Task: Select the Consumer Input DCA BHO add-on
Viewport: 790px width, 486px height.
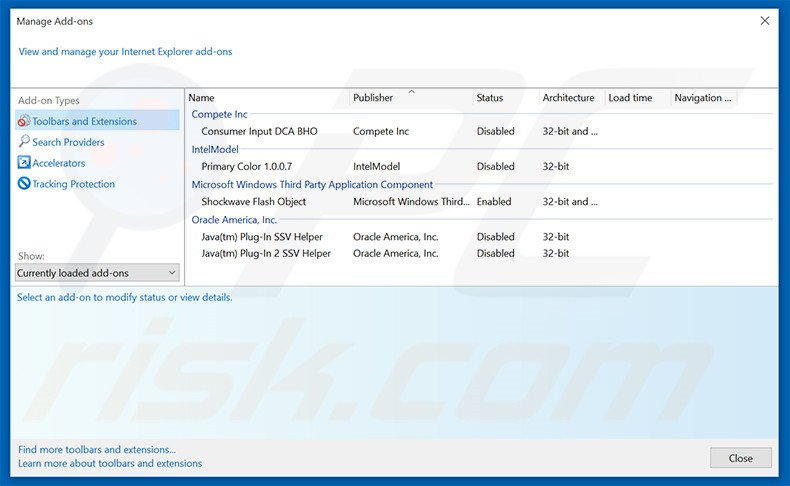Action: (x=480, y=131)
